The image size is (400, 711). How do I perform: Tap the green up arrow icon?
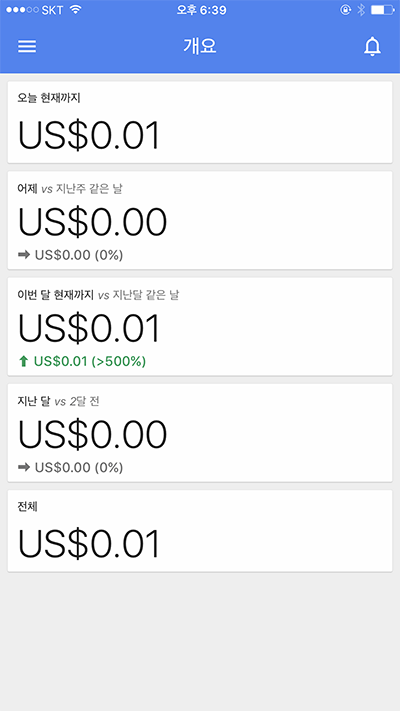[x=24, y=361]
